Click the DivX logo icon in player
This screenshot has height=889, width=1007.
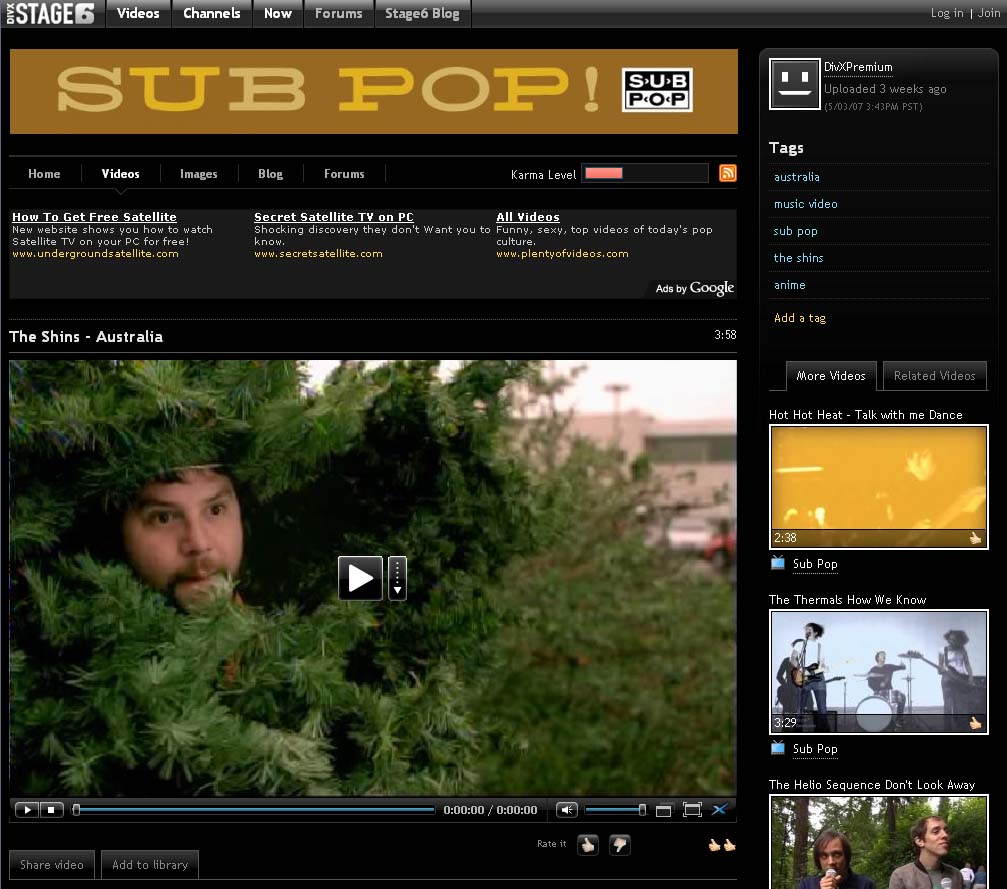(x=719, y=810)
